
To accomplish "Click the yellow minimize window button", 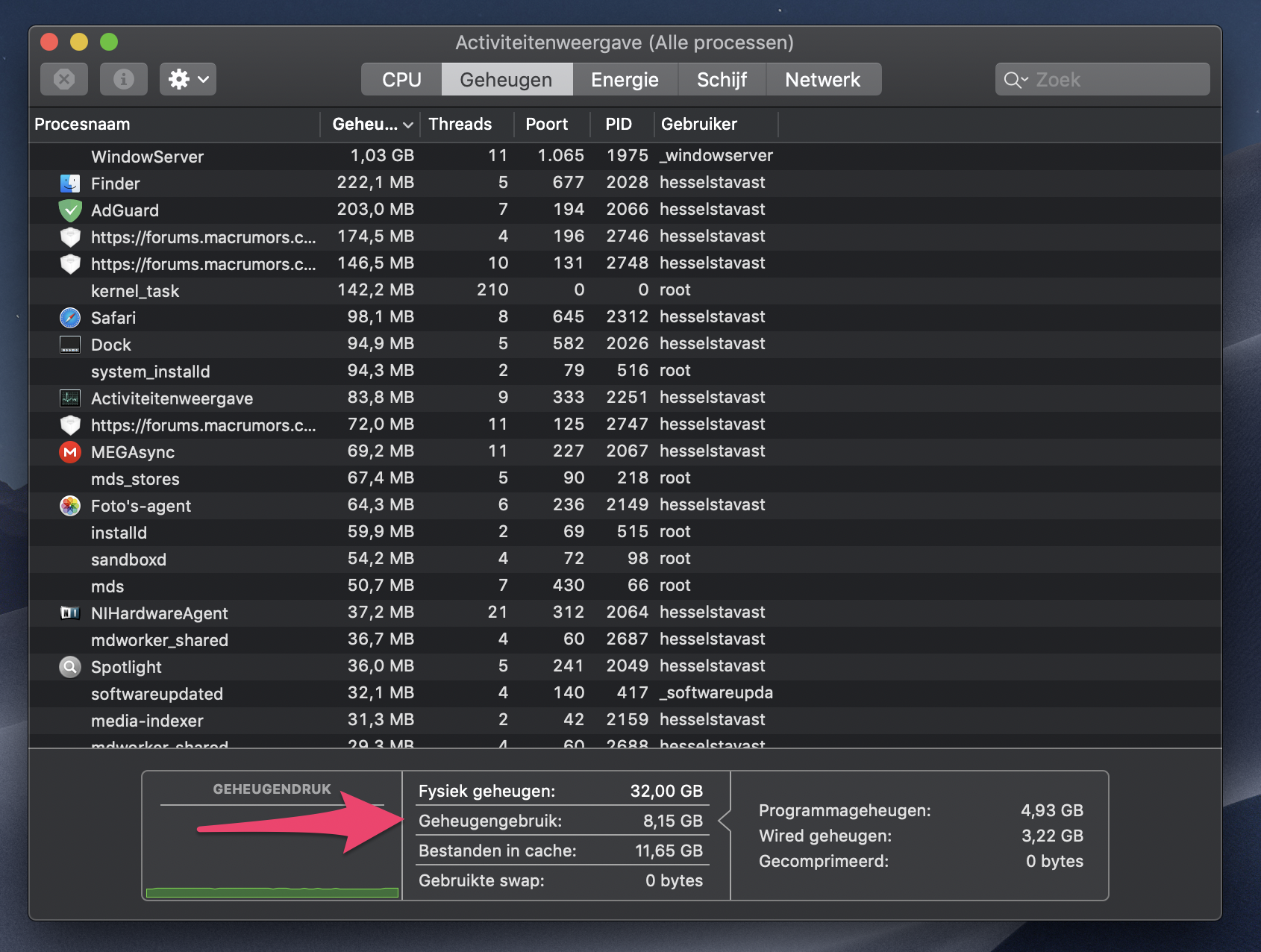I will point(79,42).
